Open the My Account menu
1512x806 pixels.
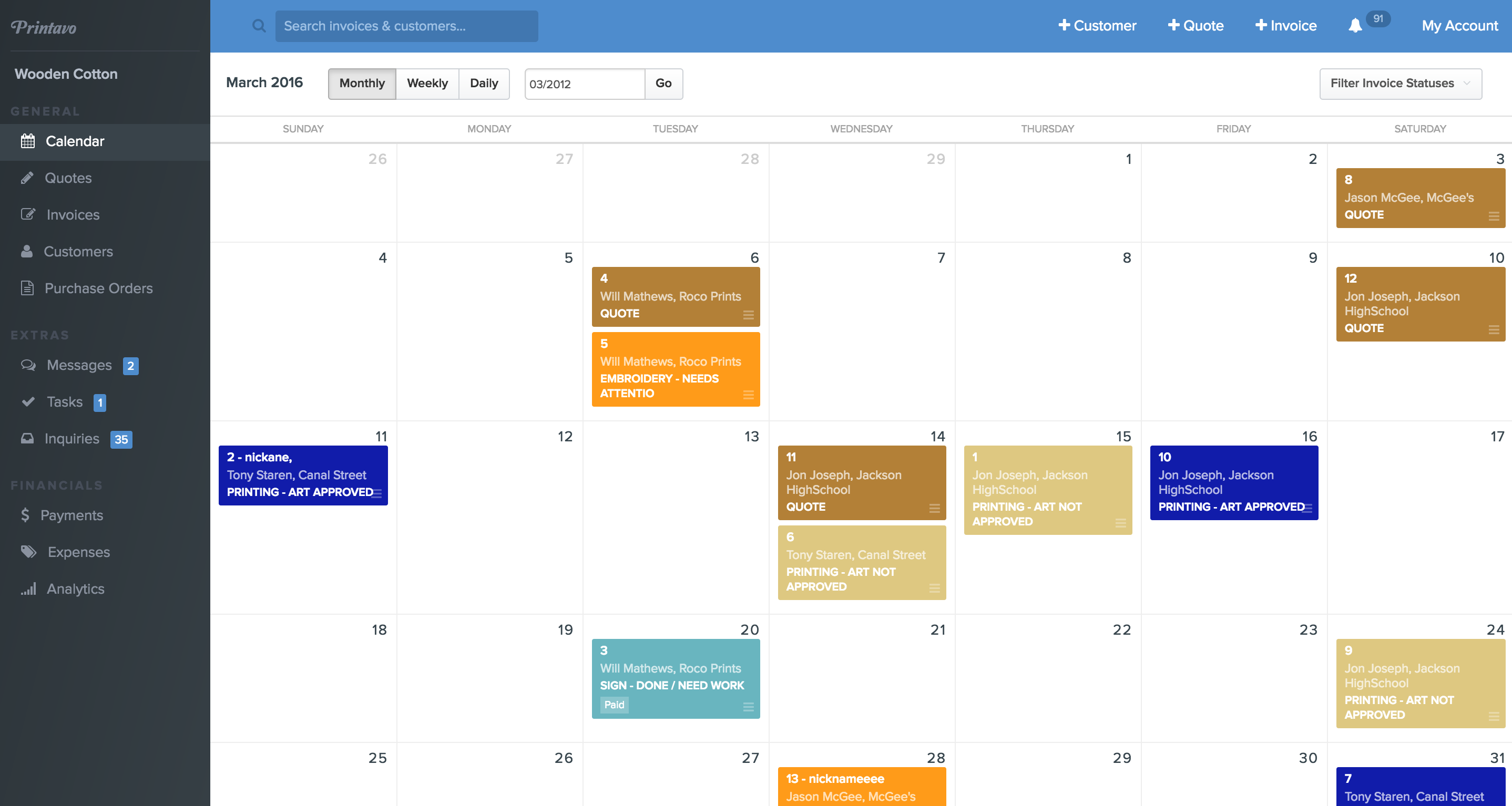tap(1460, 26)
